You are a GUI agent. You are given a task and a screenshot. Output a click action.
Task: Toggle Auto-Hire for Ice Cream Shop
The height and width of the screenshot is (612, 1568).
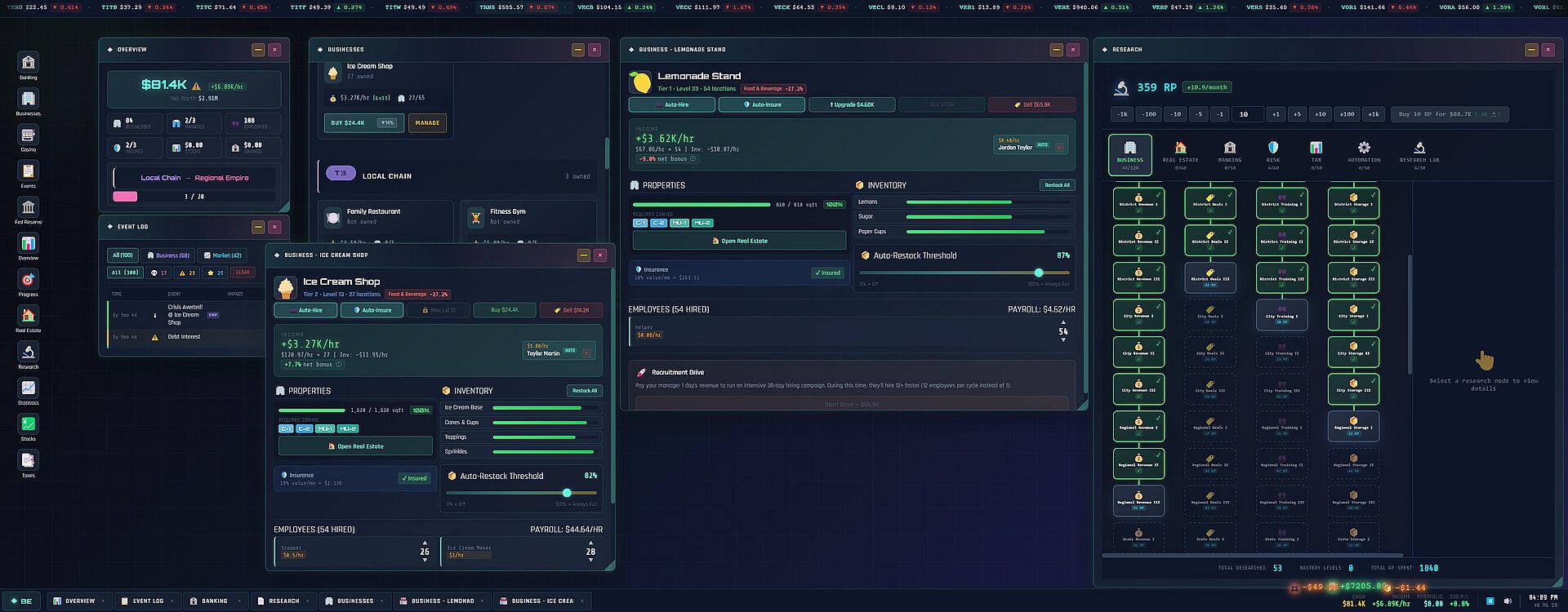point(305,310)
